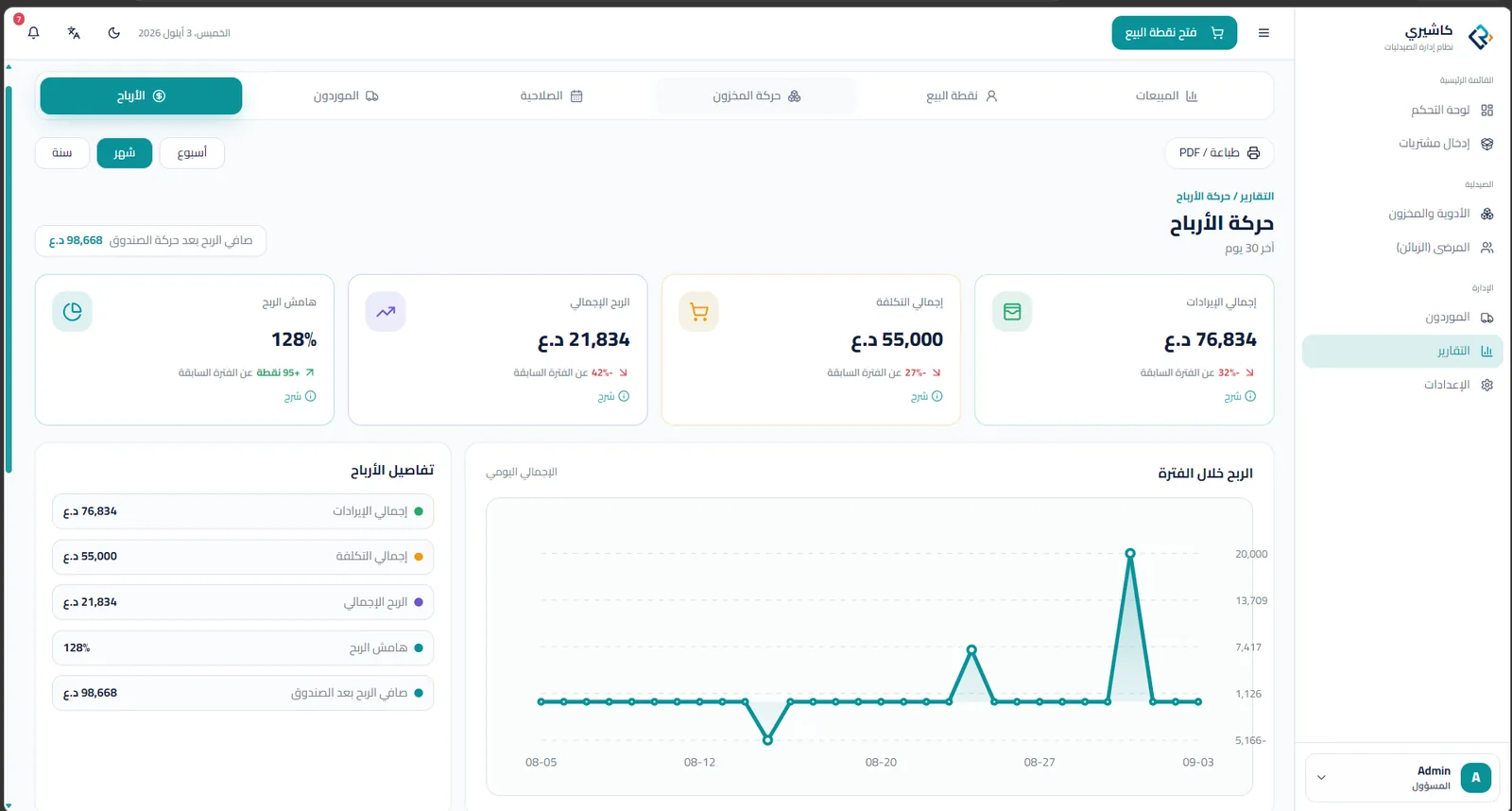Screen dimensions: 1512x811
Task: Open the hamburger menu icon
Action: pos(1263,33)
